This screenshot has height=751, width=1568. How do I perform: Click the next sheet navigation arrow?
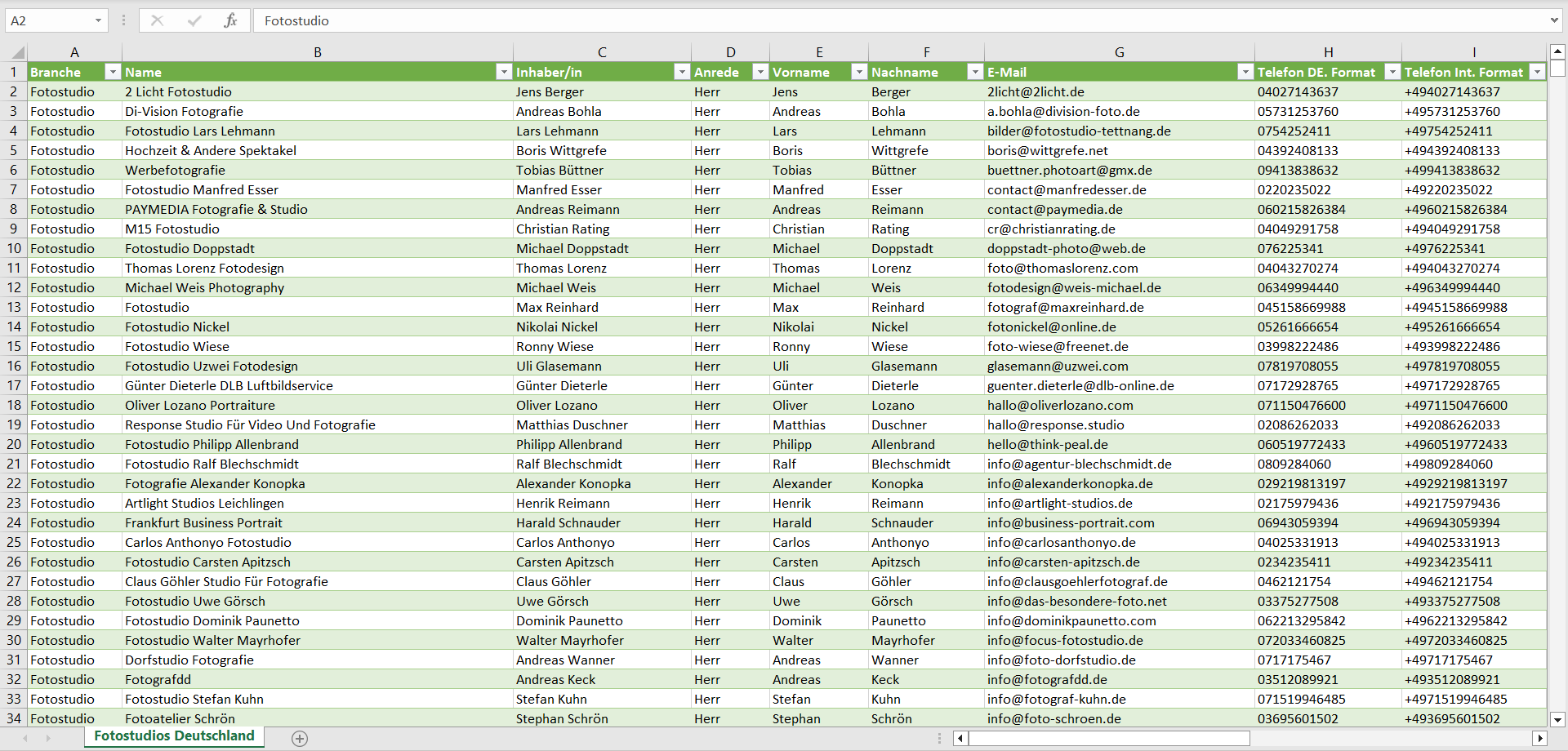pyautogui.click(x=48, y=738)
